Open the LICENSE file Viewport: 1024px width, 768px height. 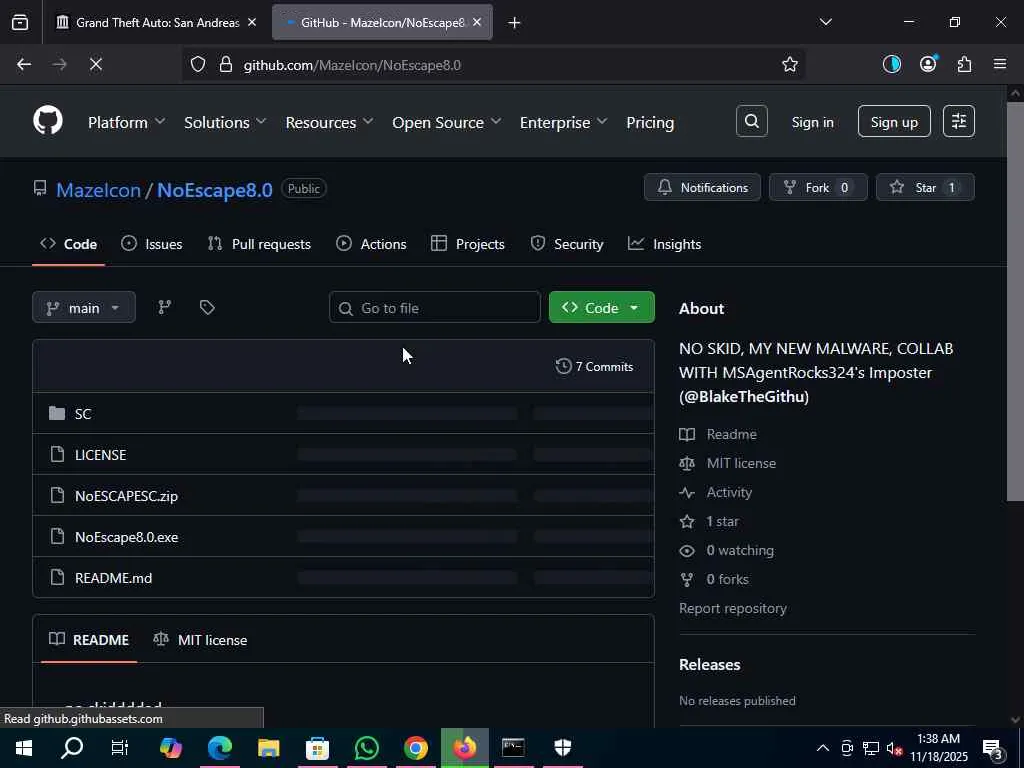pos(101,455)
